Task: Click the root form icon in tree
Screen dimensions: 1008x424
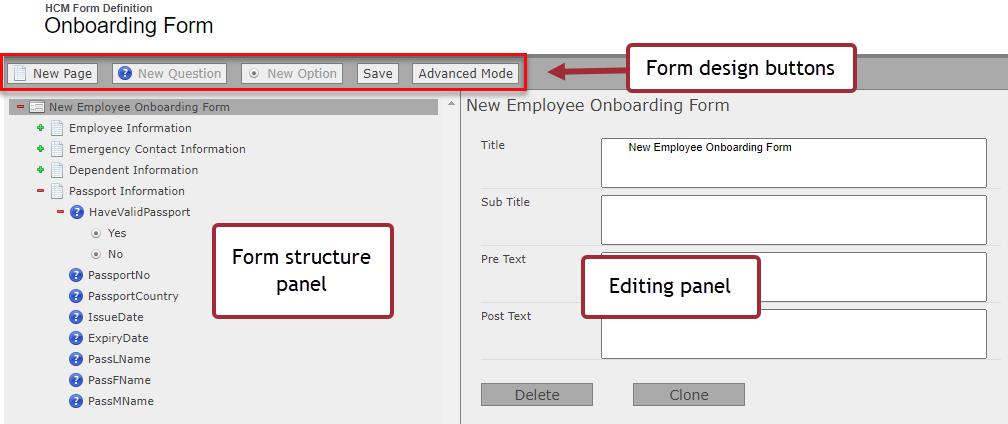Action: pos(37,107)
